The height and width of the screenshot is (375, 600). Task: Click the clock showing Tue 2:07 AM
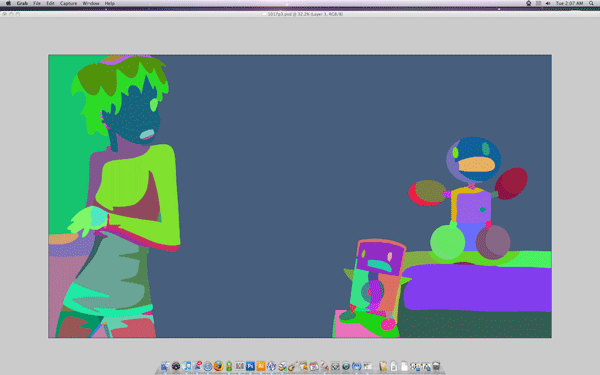(x=569, y=3)
